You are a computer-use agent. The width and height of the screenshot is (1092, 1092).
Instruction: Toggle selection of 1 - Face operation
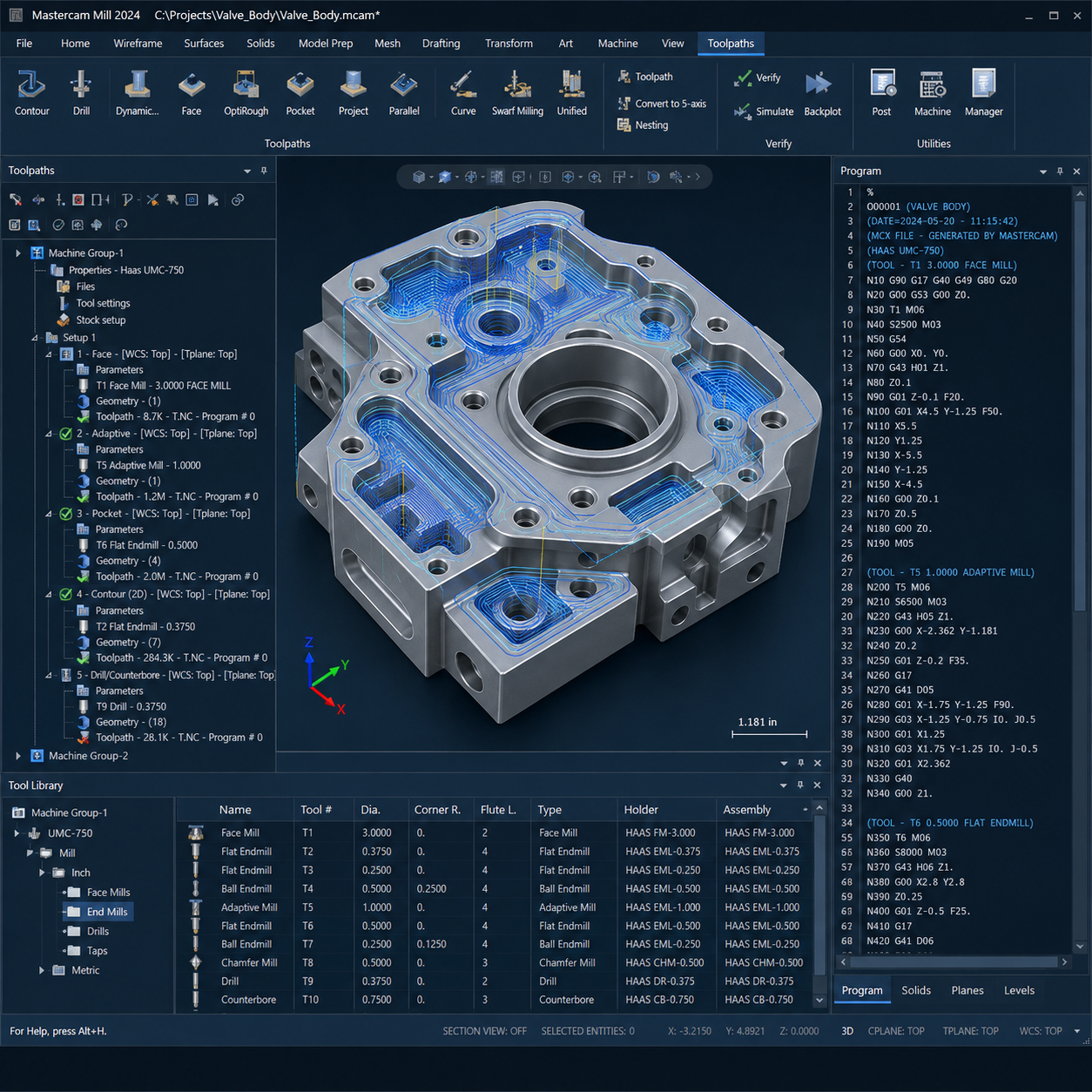point(66,354)
